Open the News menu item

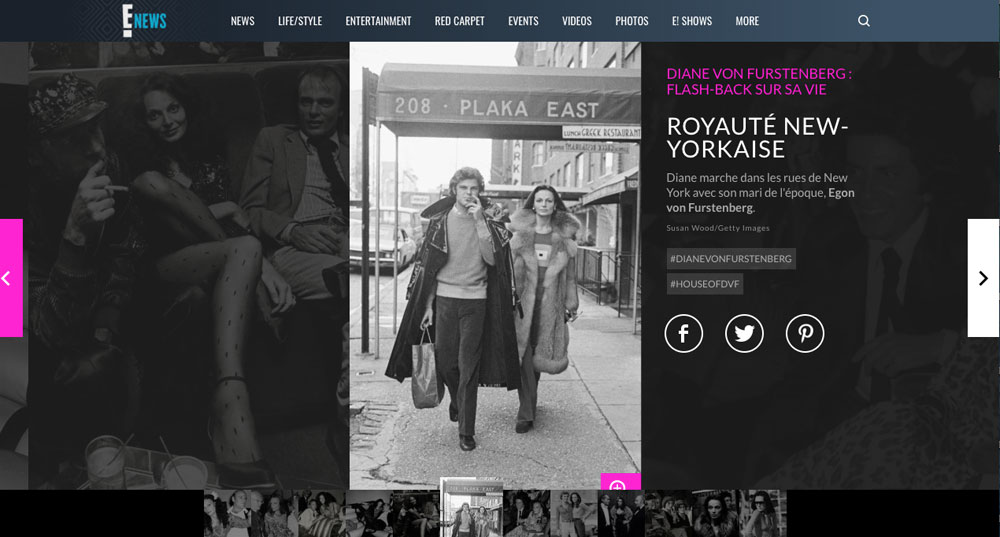[x=242, y=21]
